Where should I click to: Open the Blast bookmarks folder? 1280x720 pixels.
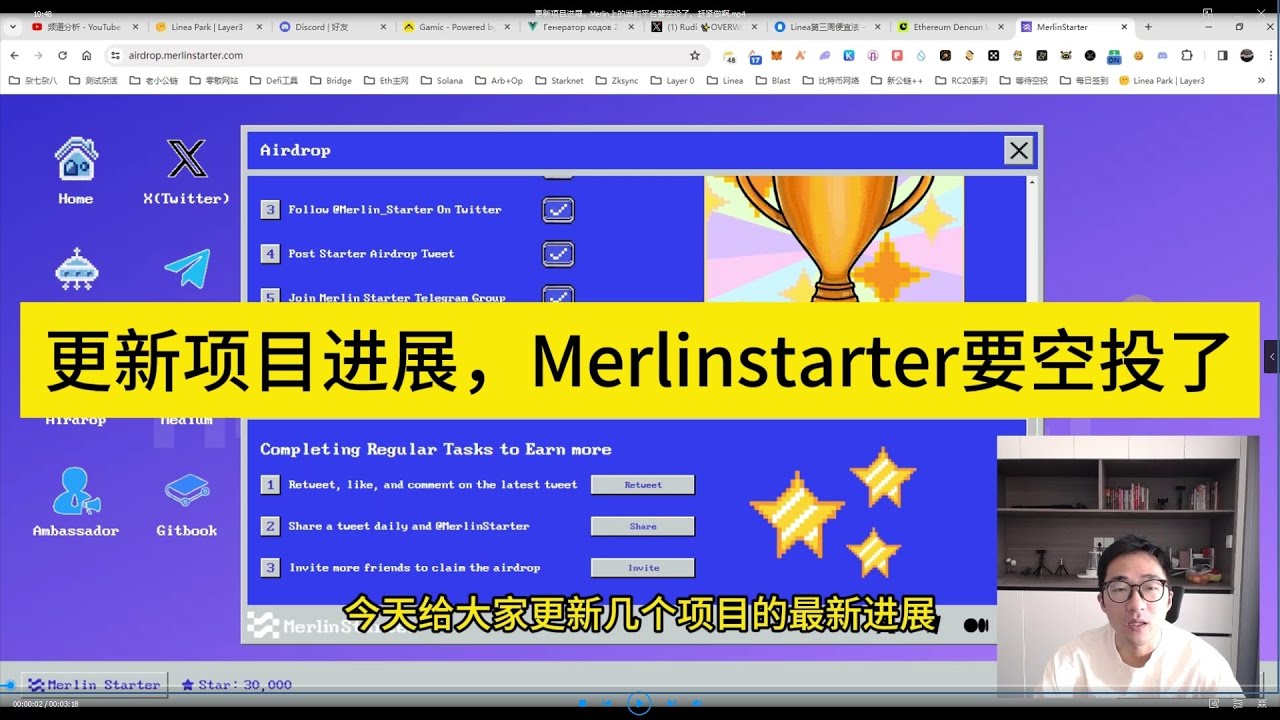(773, 80)
